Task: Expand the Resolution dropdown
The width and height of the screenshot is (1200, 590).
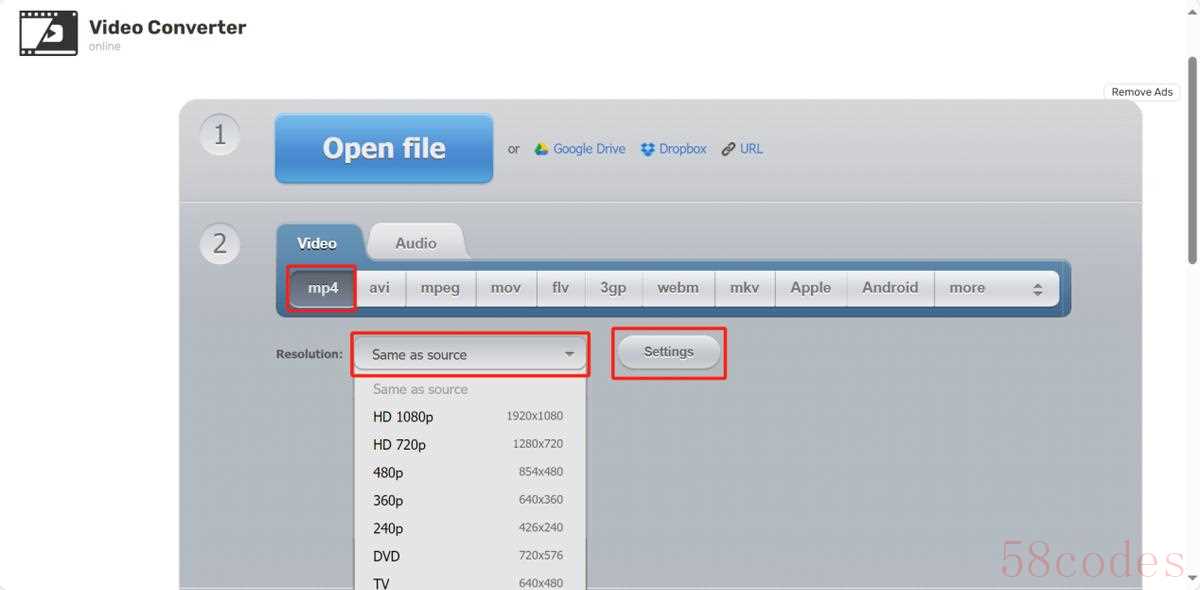Action: (470, 354)
